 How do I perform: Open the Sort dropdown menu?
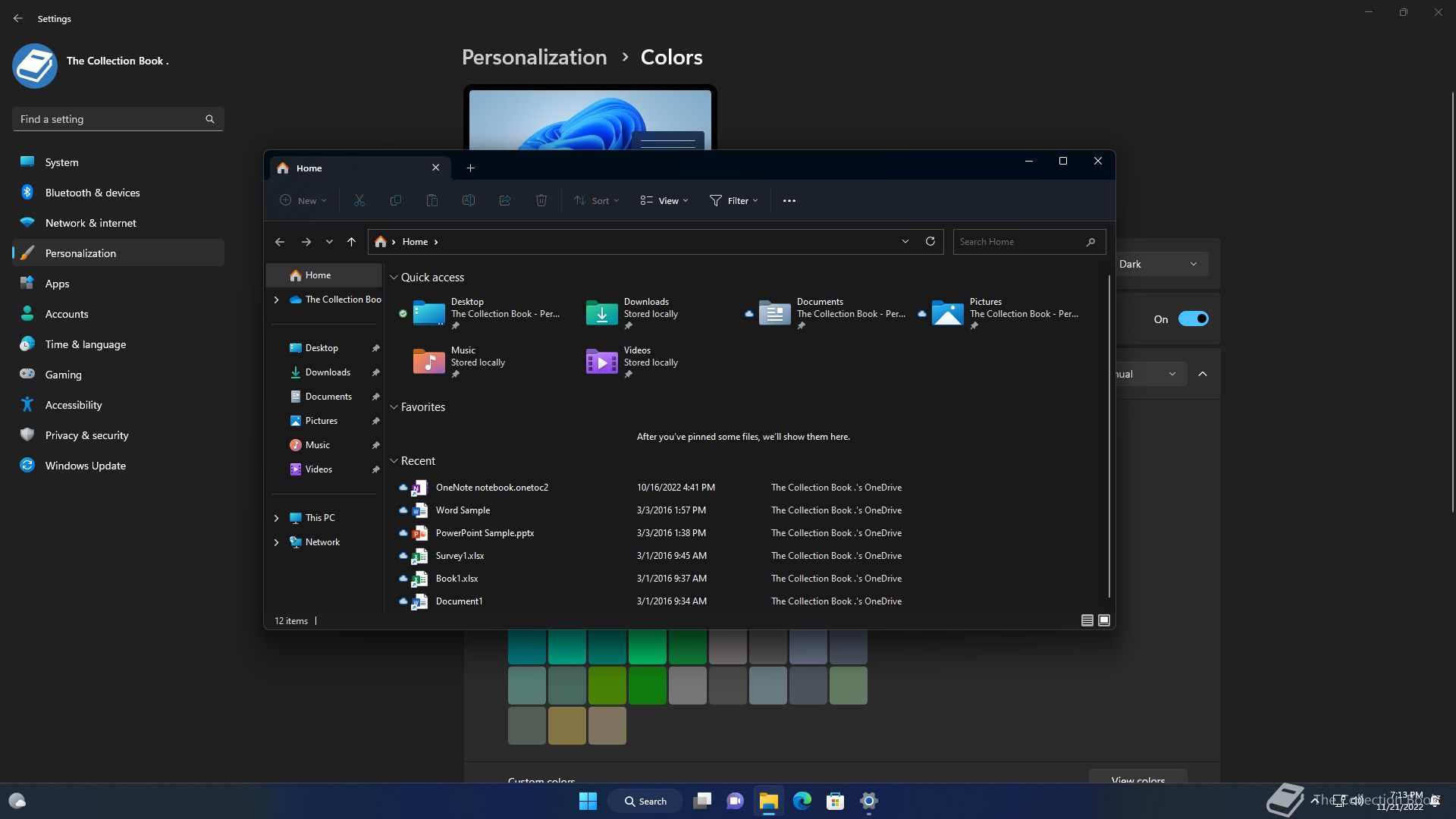click(x=597, y=201)
